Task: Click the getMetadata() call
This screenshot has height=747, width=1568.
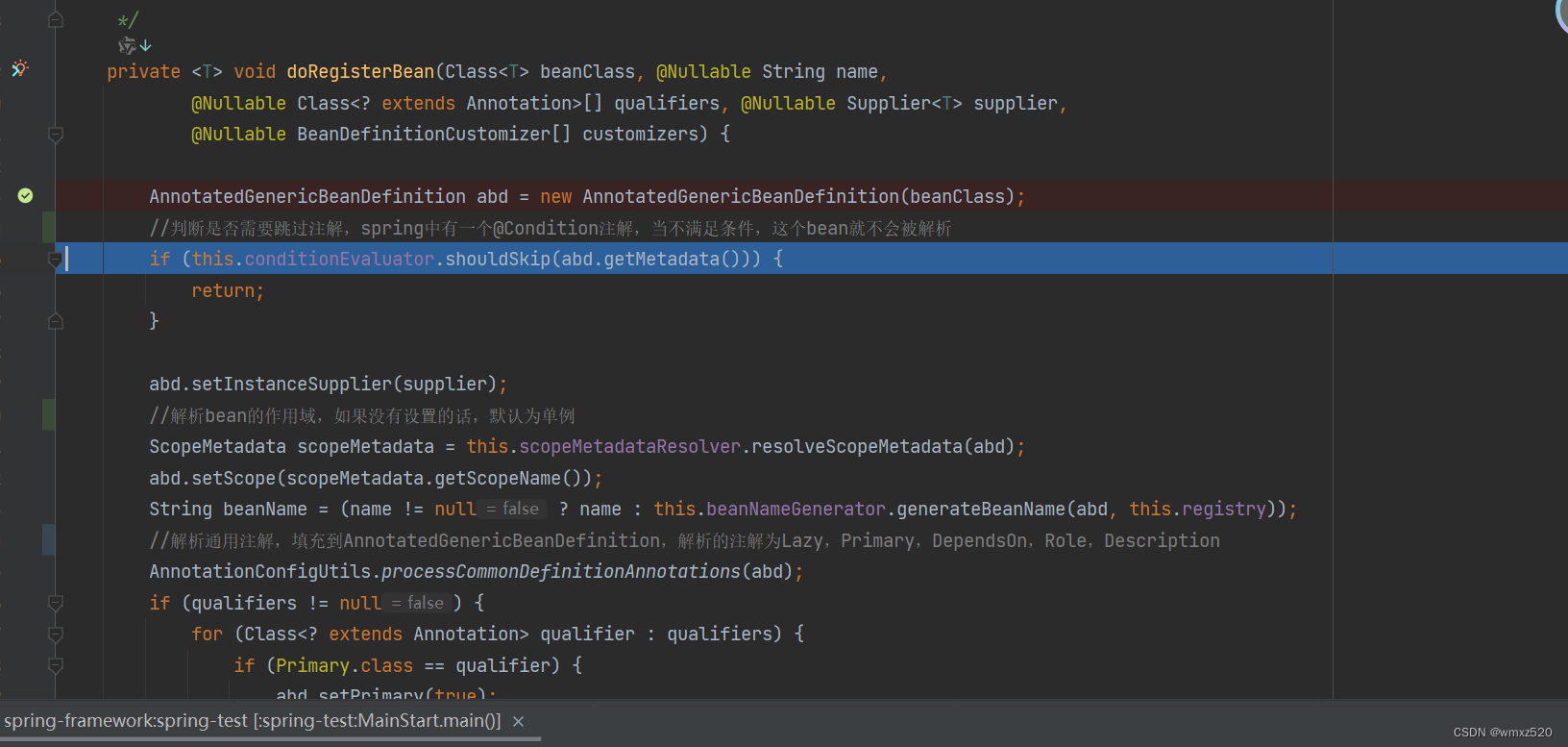Action: coord(671,260)
